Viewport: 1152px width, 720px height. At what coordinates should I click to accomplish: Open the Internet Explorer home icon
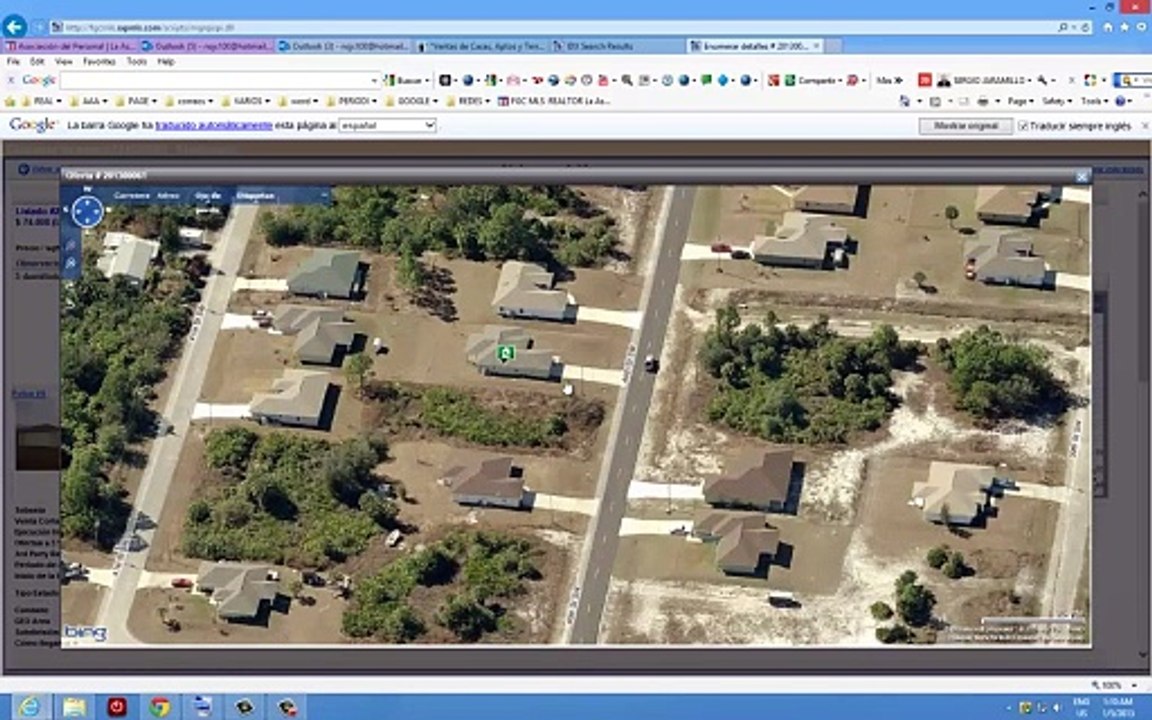point(1107,27)
